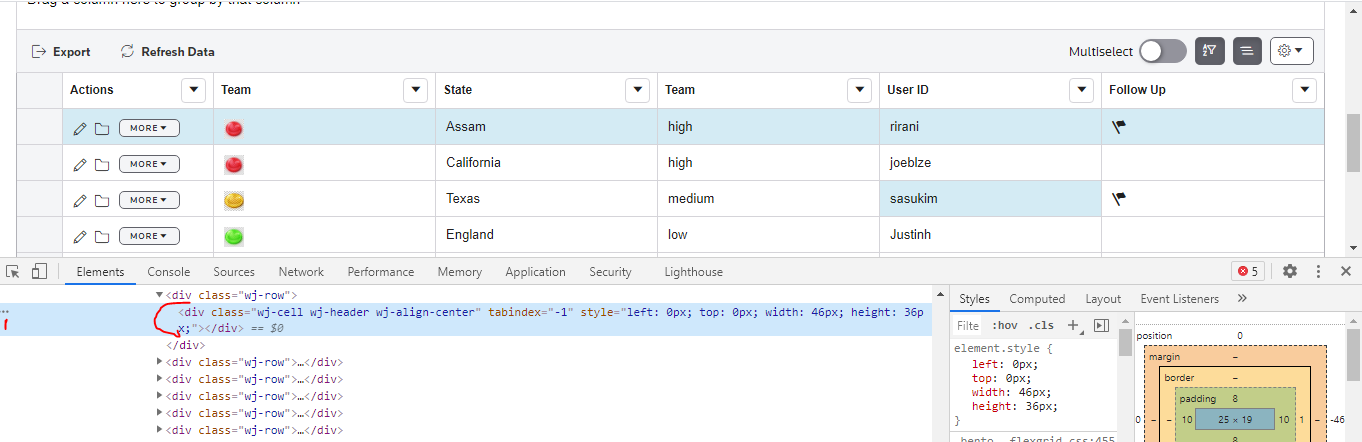Click the edit pencil in the California row
The width and height of the screenshot is (1362, 442).
coord(80,164)
